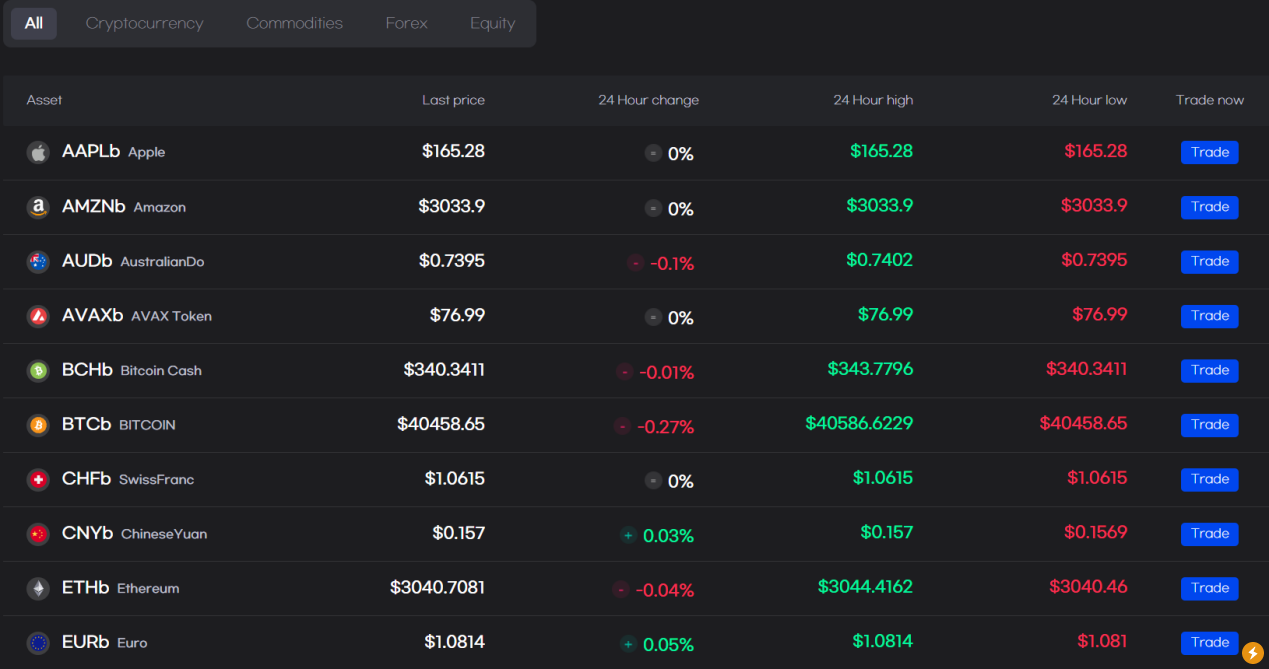This screenshot has height=669, width=1269.
Task: Show the Equity assets tab
Action: [492, 23]
